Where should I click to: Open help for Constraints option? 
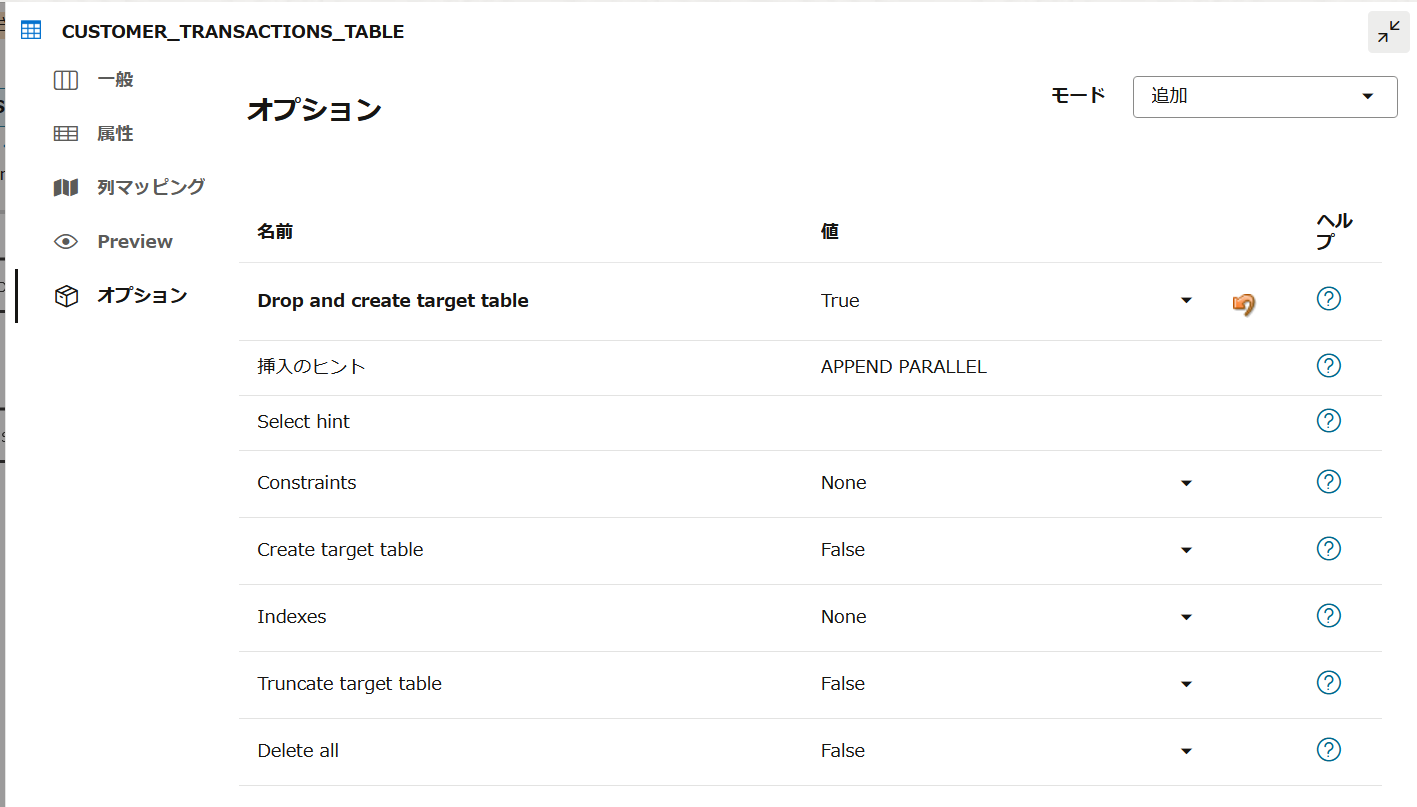click(x=1328, y=482)
